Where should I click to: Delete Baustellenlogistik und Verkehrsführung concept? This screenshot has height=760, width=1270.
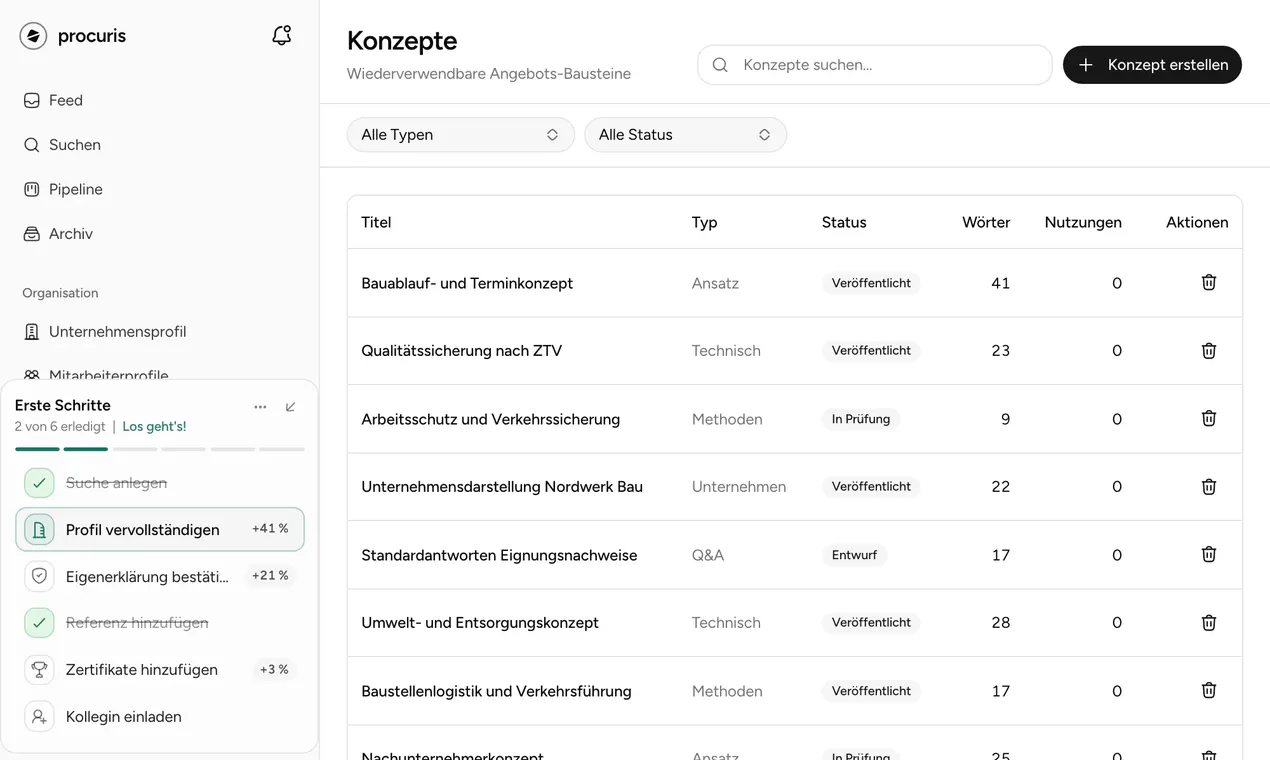pyautogui.click(x=1208, y=691)
